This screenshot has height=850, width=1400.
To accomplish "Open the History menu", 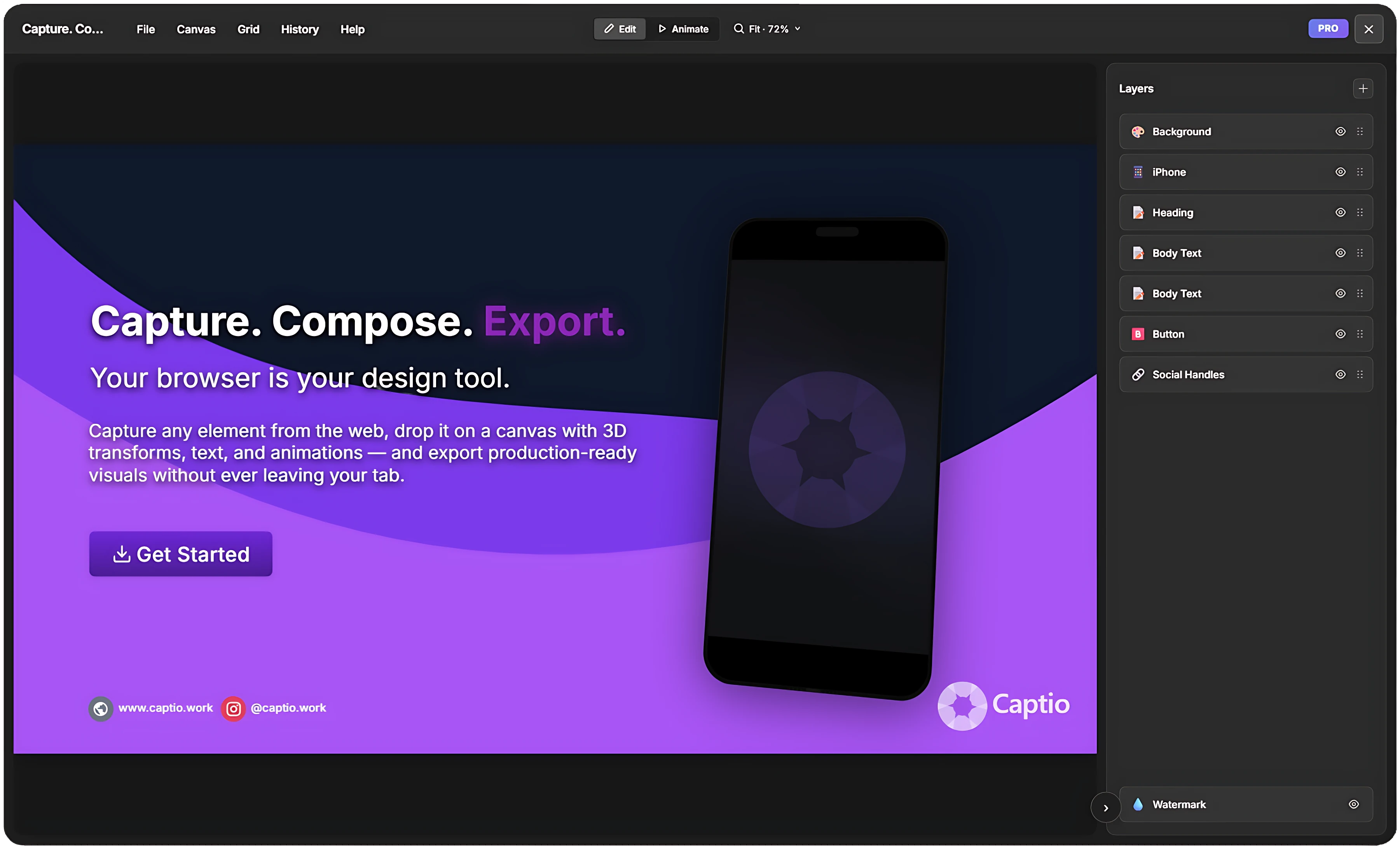I will 299,29.
